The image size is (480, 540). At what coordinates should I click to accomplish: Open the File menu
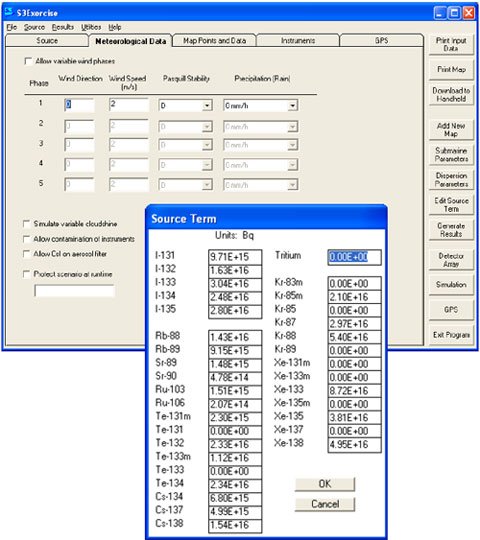(x=11, y=27)
